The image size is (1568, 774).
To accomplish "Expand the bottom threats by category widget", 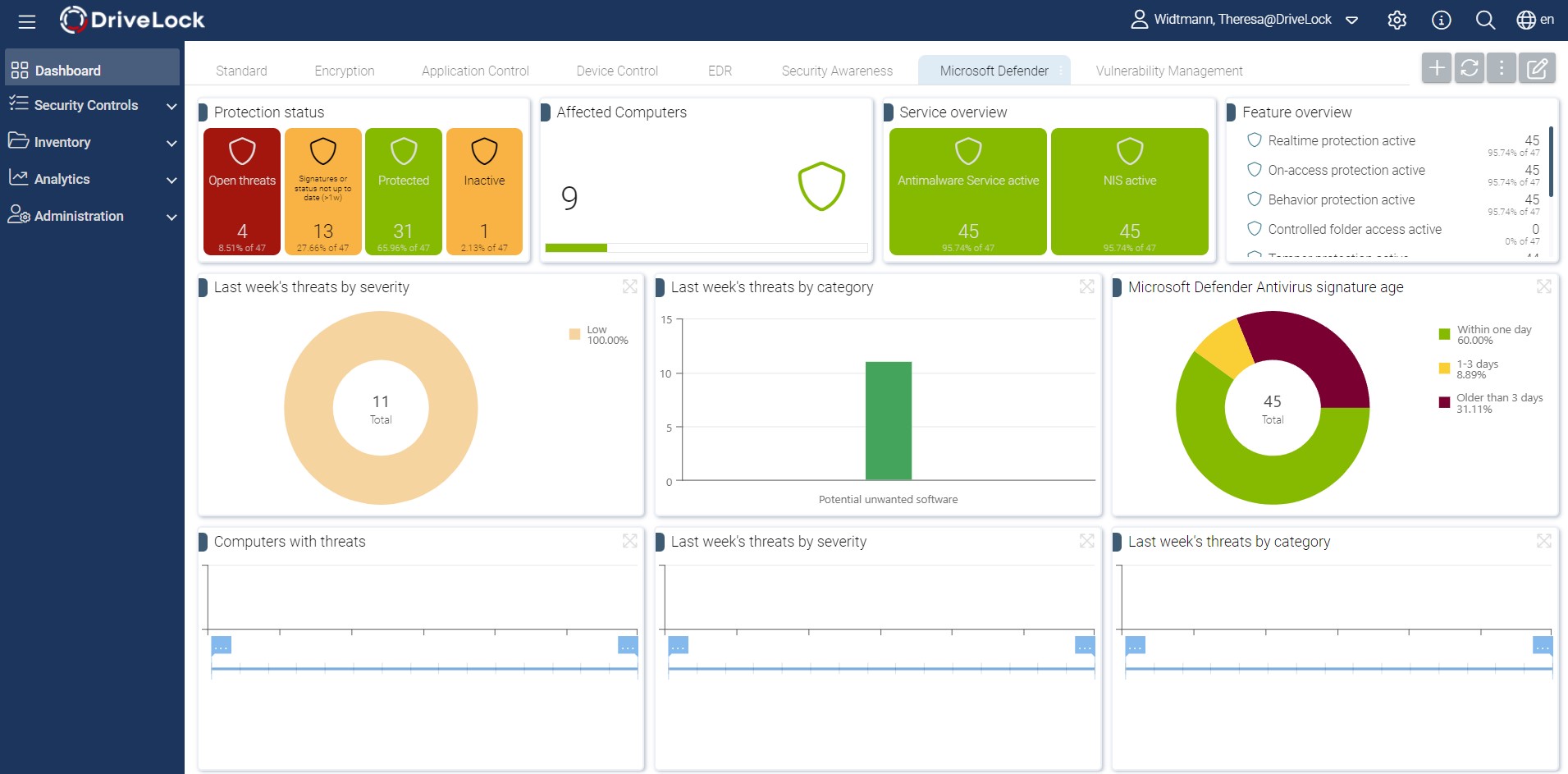I will pyautogui.click(x=1543, y=541).
